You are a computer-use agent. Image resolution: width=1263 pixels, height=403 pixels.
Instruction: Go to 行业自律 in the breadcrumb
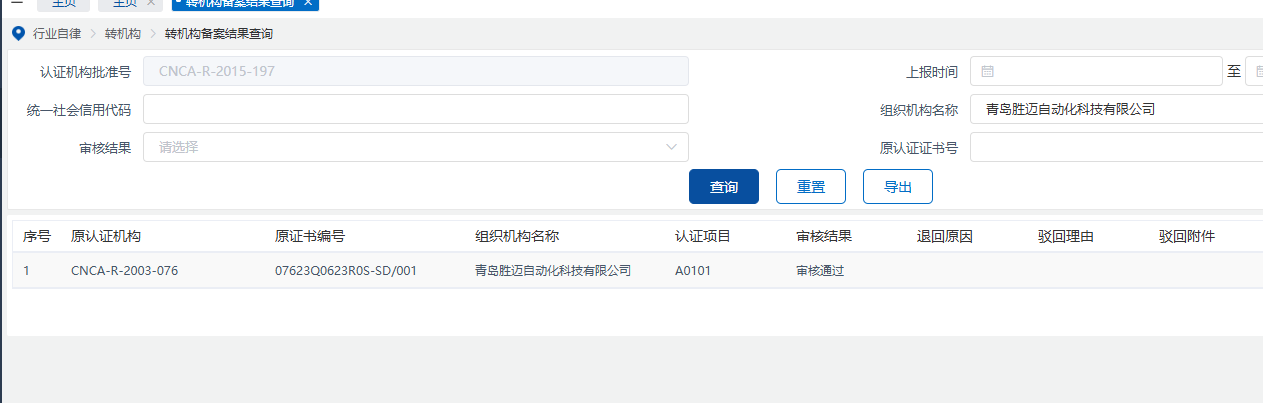coord(58,34)
